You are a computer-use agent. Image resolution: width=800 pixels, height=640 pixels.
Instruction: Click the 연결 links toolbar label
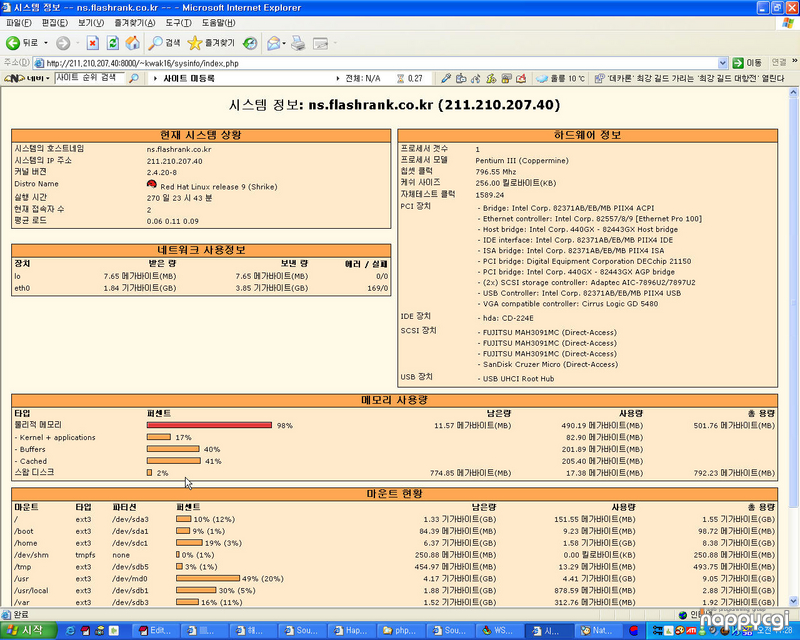pos(779,62)
